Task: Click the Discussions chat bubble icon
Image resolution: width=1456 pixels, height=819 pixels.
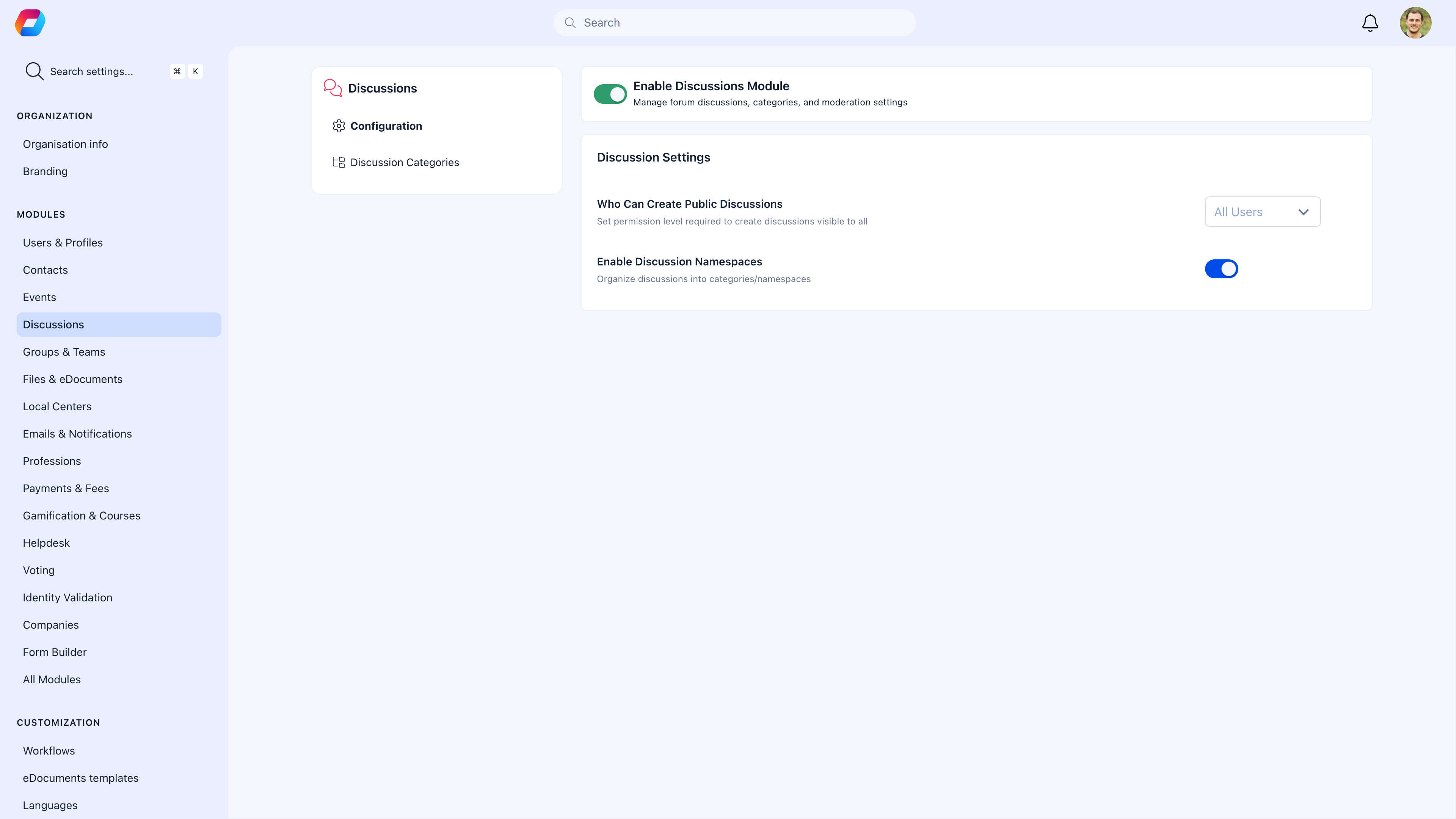Action: tap(333, 88)
